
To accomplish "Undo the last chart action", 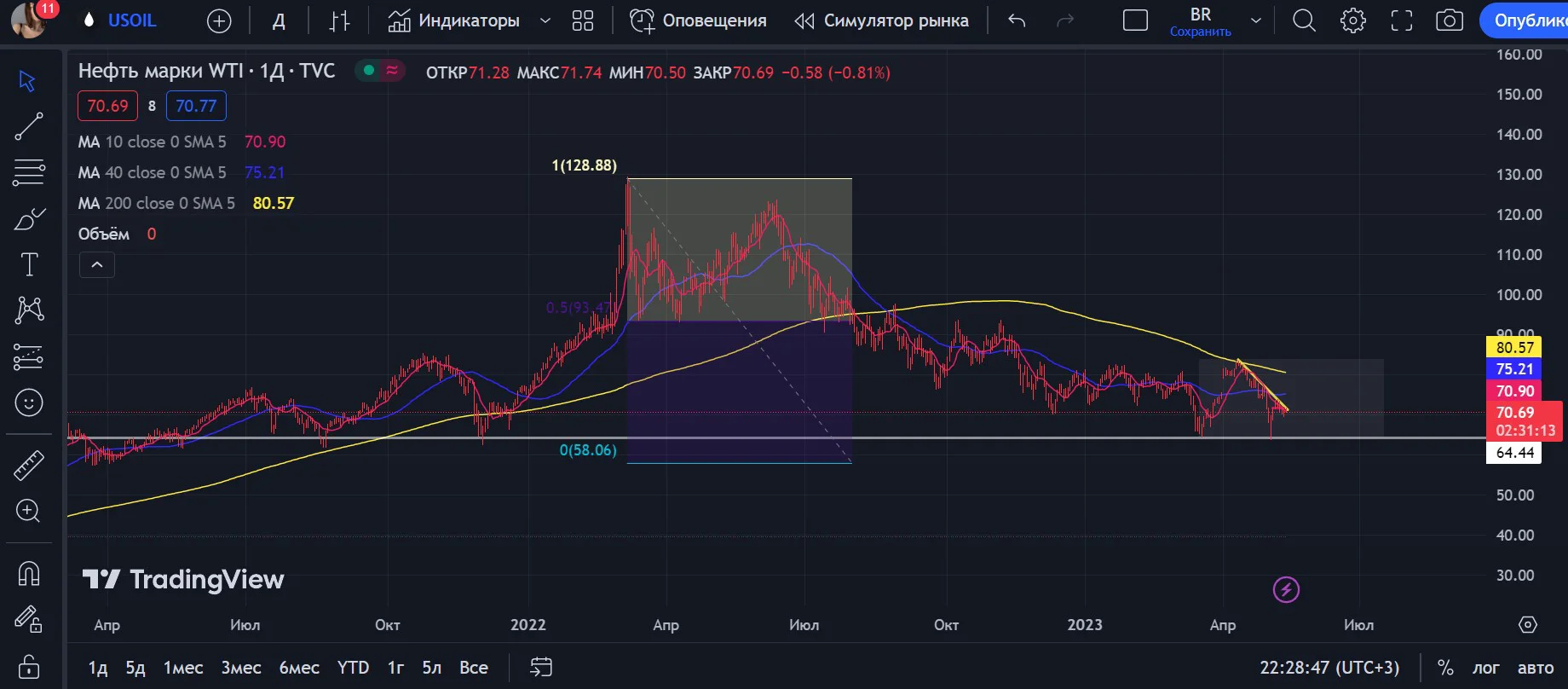I will pyautogui.click(x=1017, y=21).
